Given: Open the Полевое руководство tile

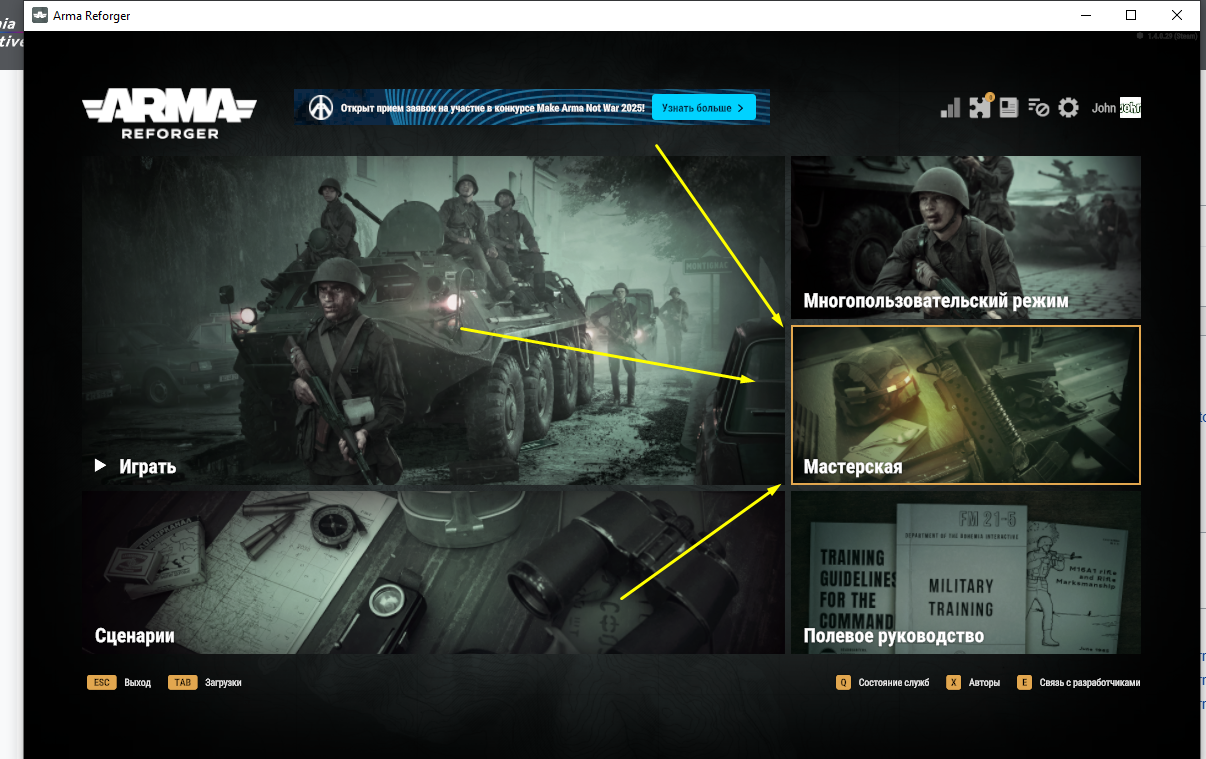Looking at the screenshot, I should click(x=965, y=573).
